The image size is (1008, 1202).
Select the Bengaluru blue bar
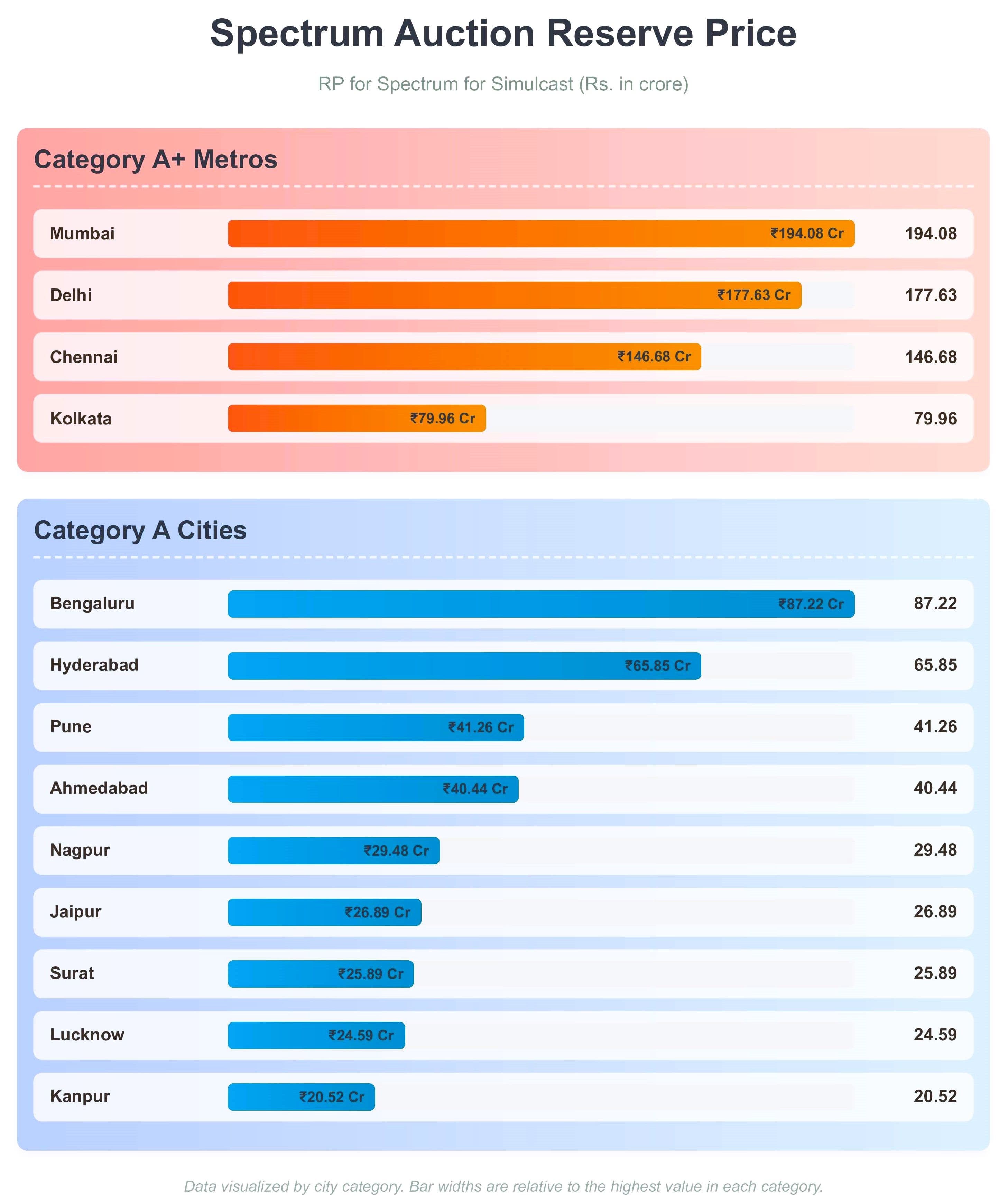[x=540, y=604]
